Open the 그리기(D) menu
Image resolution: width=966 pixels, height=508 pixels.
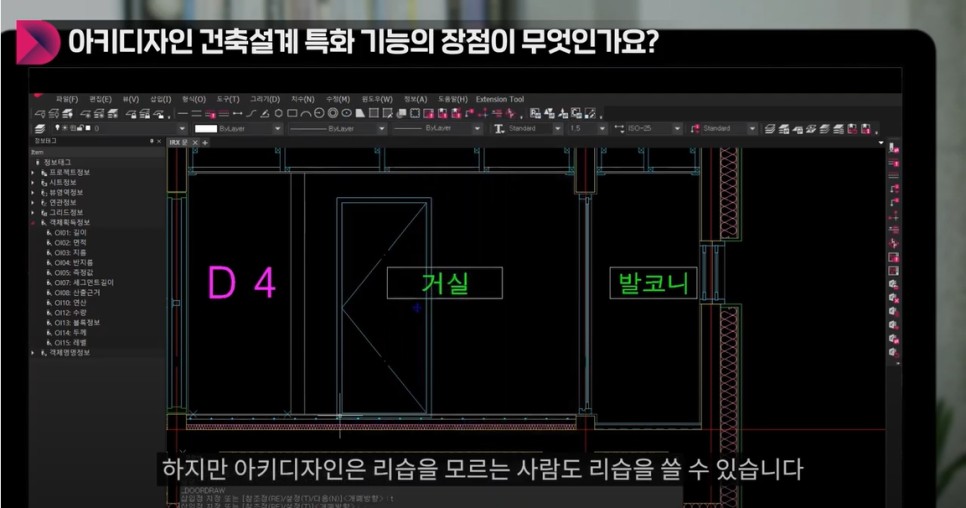click(x=265, y=99)
